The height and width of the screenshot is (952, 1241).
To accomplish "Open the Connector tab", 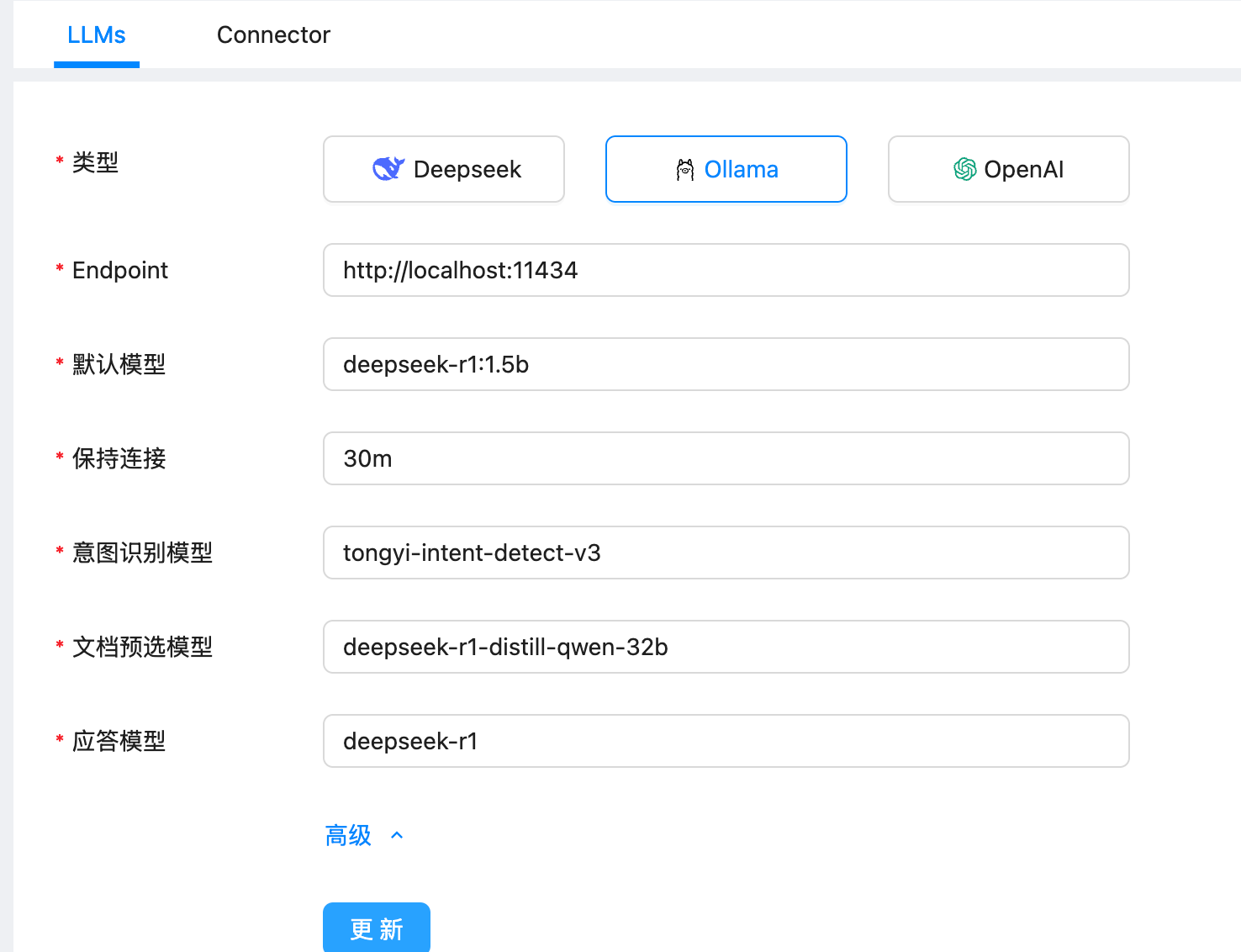I will click(273, 34).
